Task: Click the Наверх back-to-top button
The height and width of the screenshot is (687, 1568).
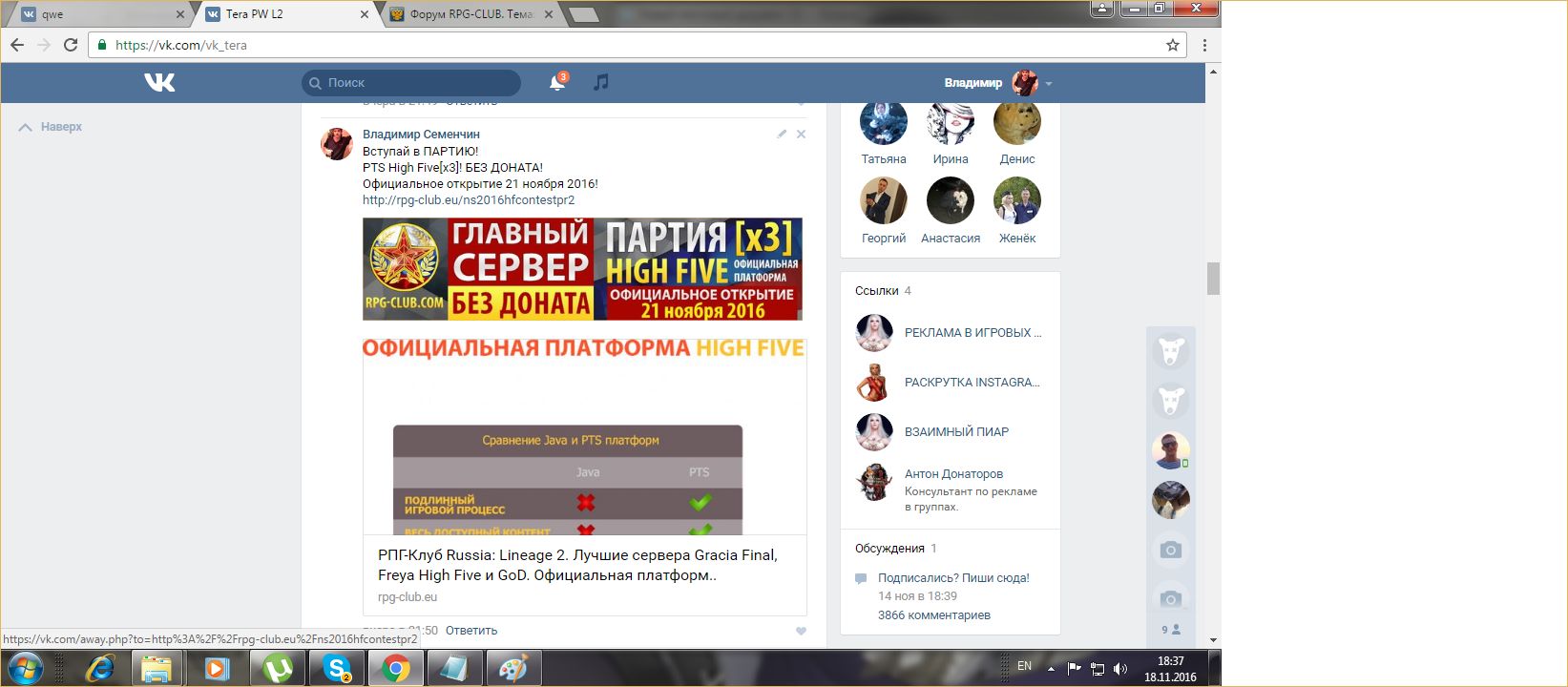Action: pyautogui.click(x=51, y=127)
